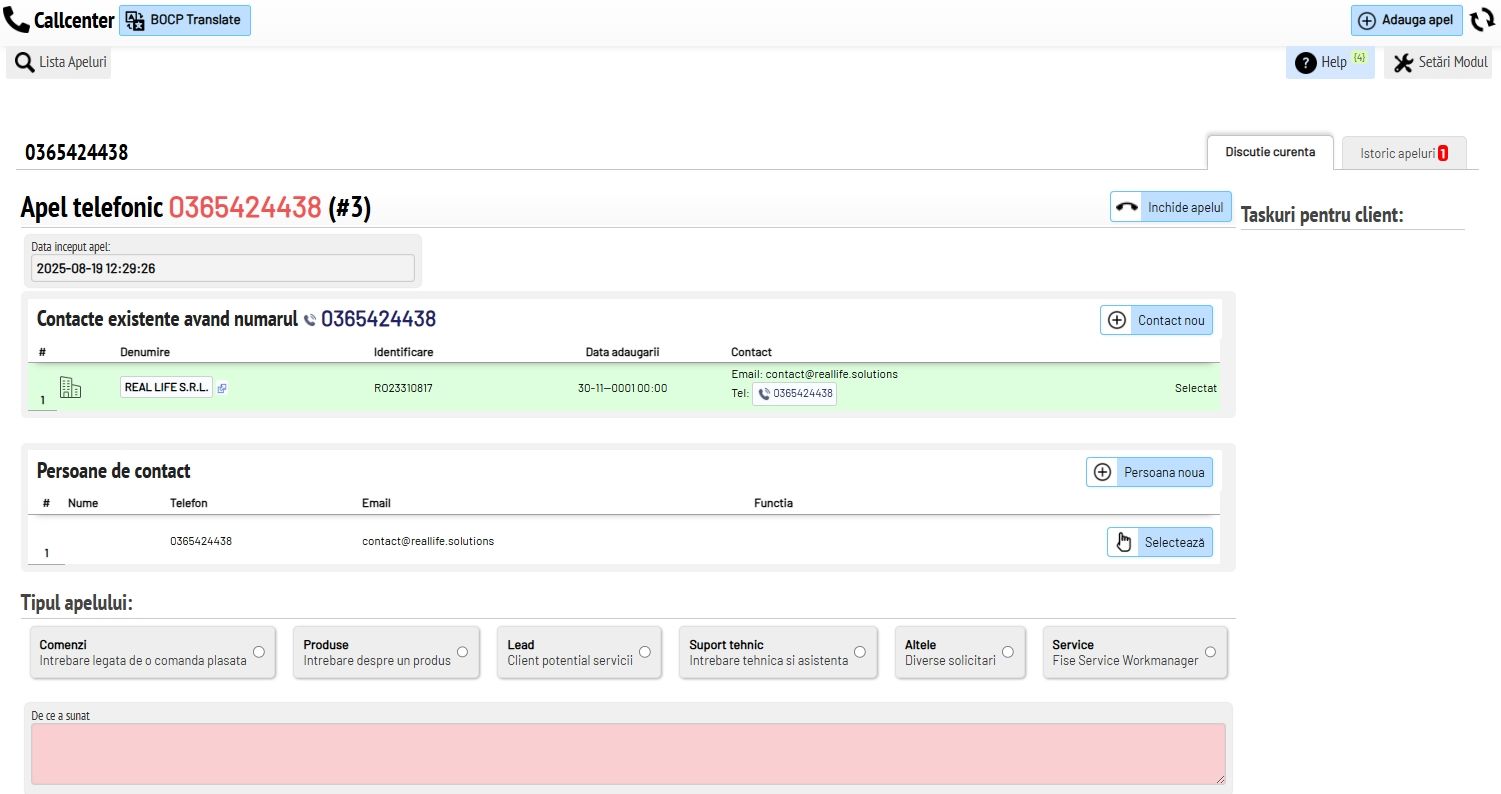
Task: Select the Lead call type radio
Action: (x=644, y=652)
